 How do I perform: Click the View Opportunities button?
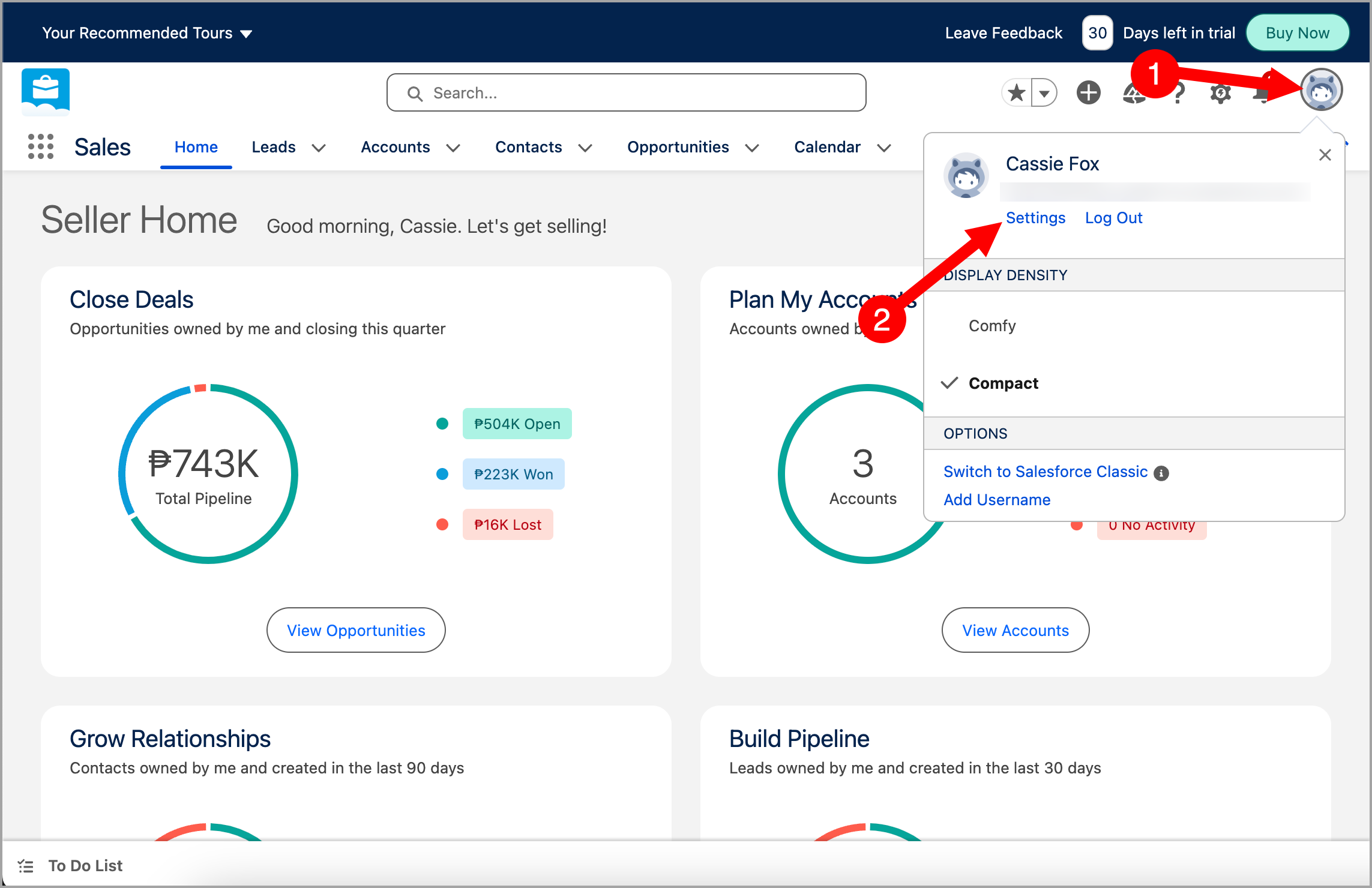click(x=356, y=630)
